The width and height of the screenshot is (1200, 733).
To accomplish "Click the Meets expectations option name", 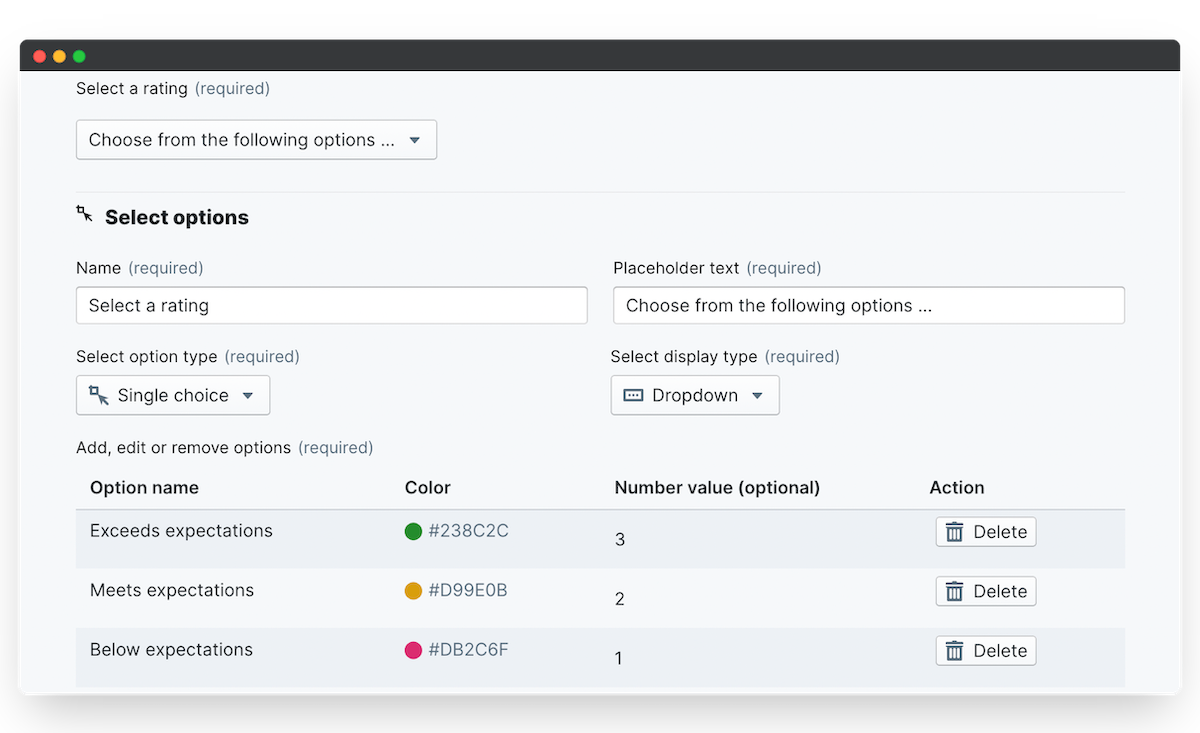I will 172,590.
